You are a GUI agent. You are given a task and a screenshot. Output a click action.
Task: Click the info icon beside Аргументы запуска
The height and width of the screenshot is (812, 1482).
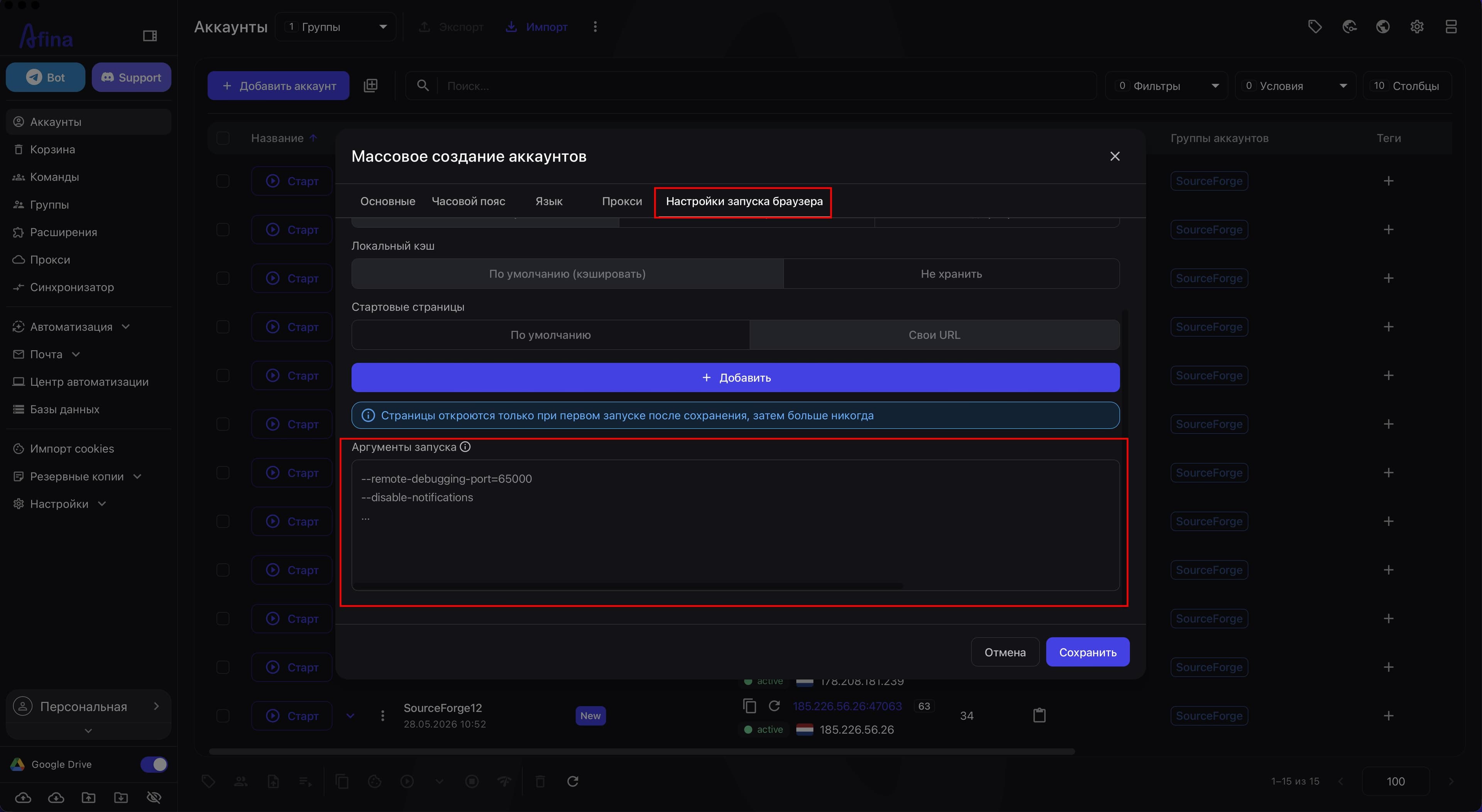pos(465,447)
